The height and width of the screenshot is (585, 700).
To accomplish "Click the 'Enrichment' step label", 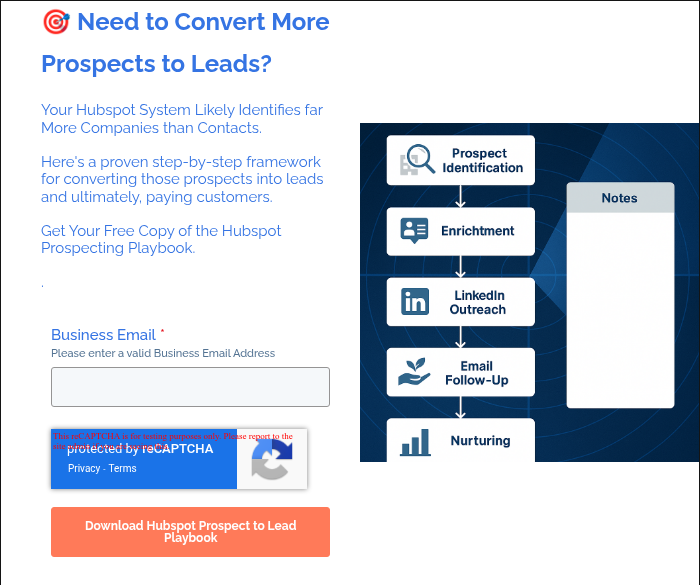I will pyautogui.click(x=478, y=231).
